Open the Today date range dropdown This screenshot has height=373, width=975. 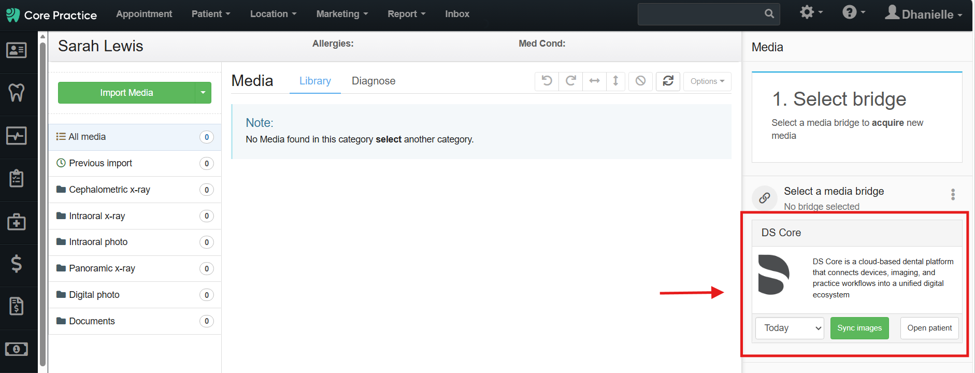click(790, 328)
